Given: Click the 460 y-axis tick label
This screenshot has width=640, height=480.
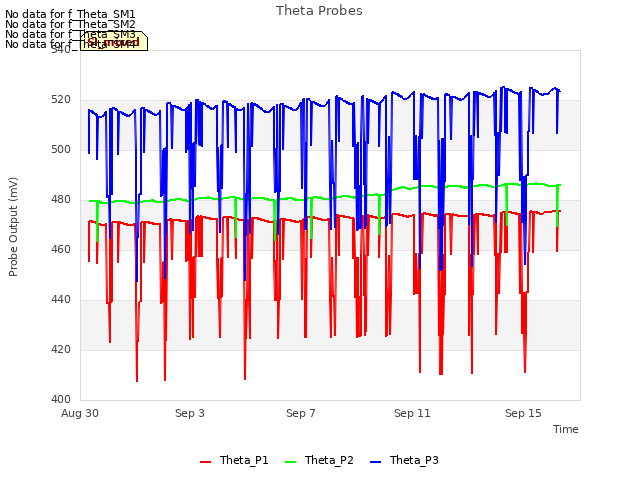Looking at the screenshot, I should click(61, 249).
